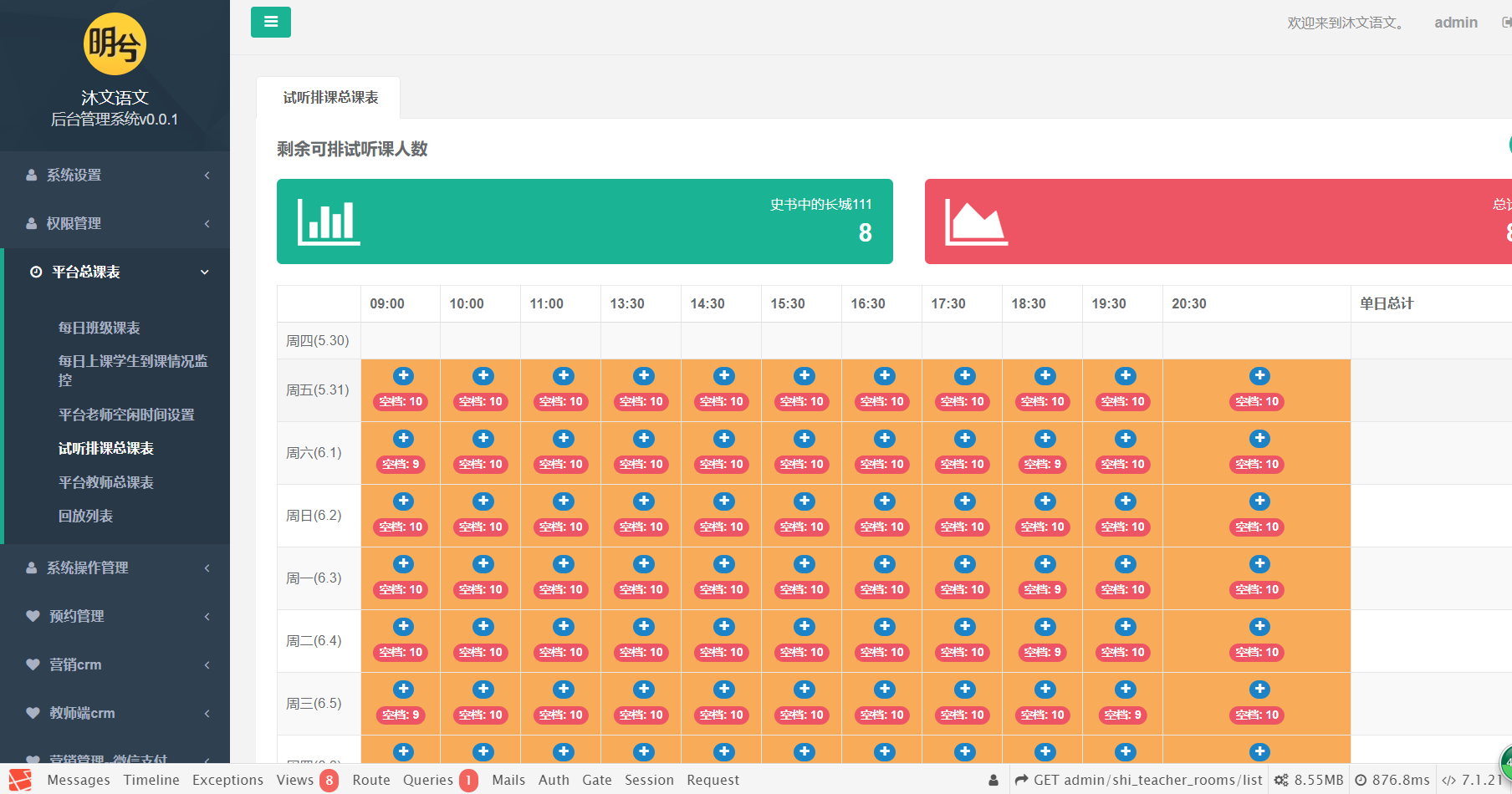This screenshot has width=1512, height=794.
Task: Click the plus icon for 周五(5.31) at 20:30
Action: [1259, 376]
